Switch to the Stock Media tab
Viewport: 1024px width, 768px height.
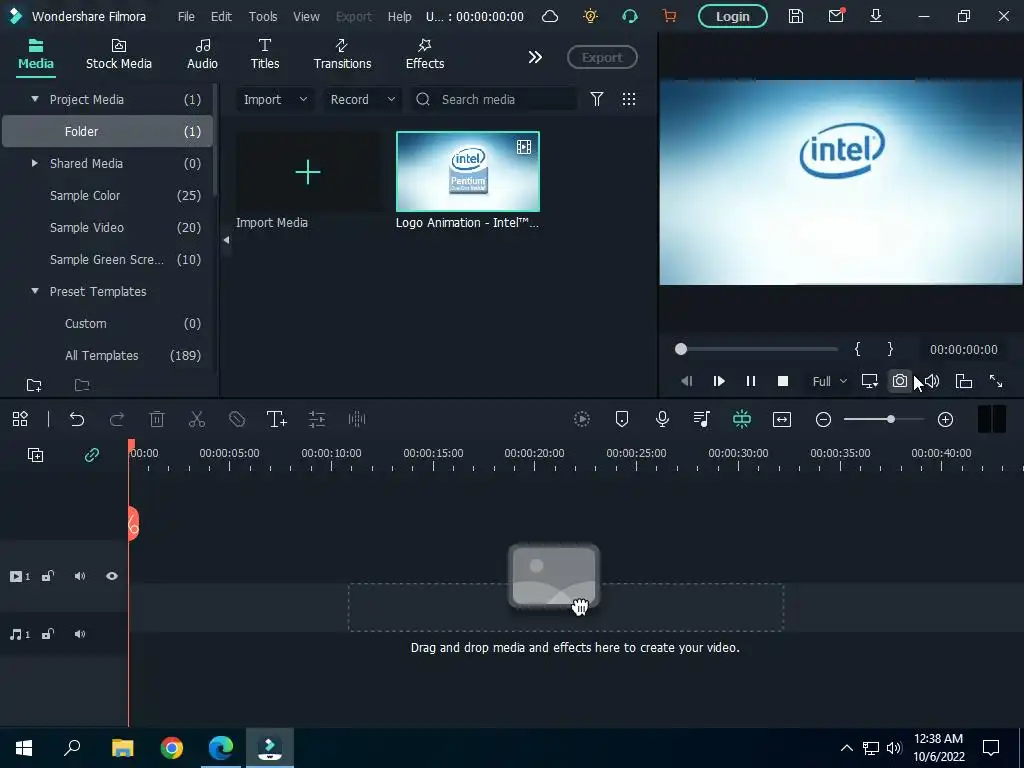pos(119,54)
